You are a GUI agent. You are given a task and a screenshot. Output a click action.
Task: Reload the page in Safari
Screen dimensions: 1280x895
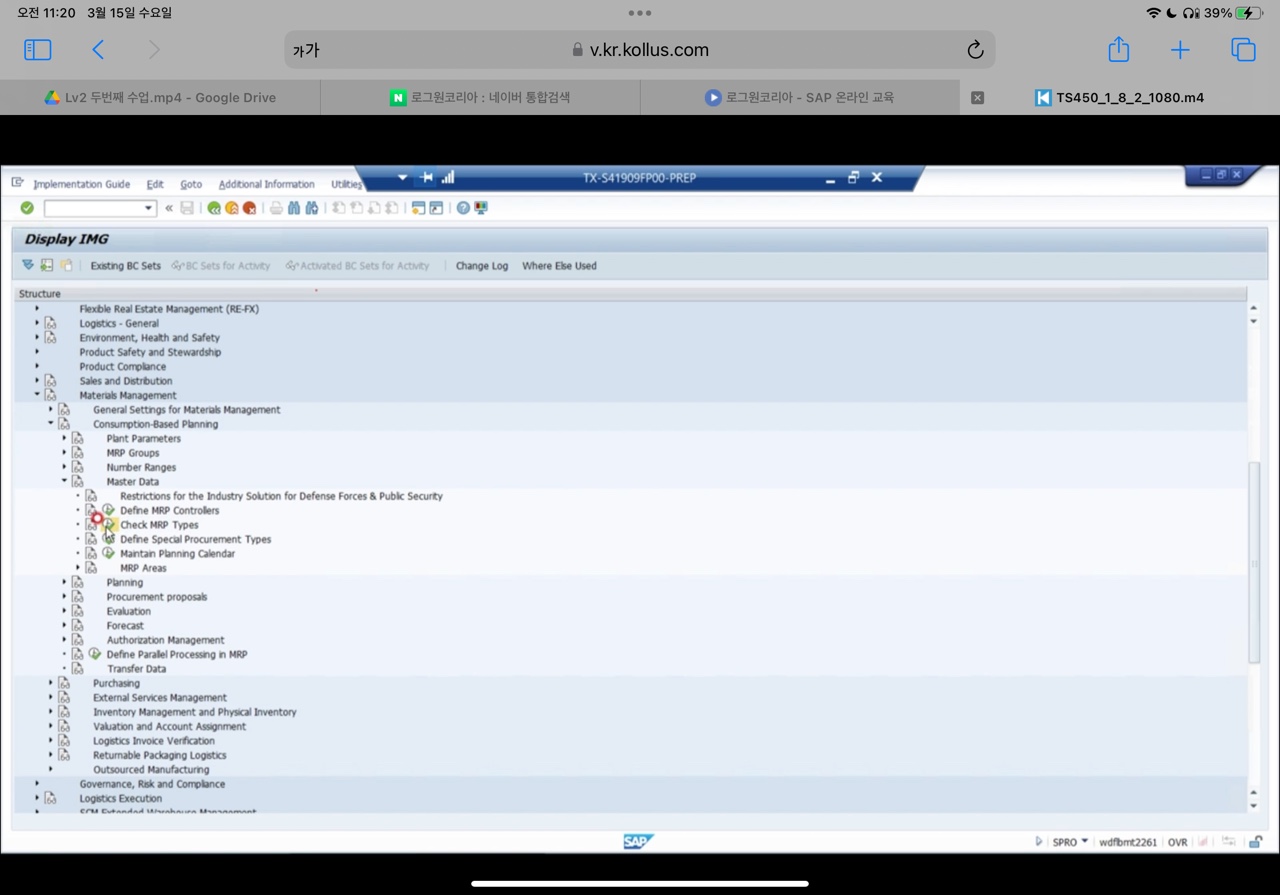(975, 50)
